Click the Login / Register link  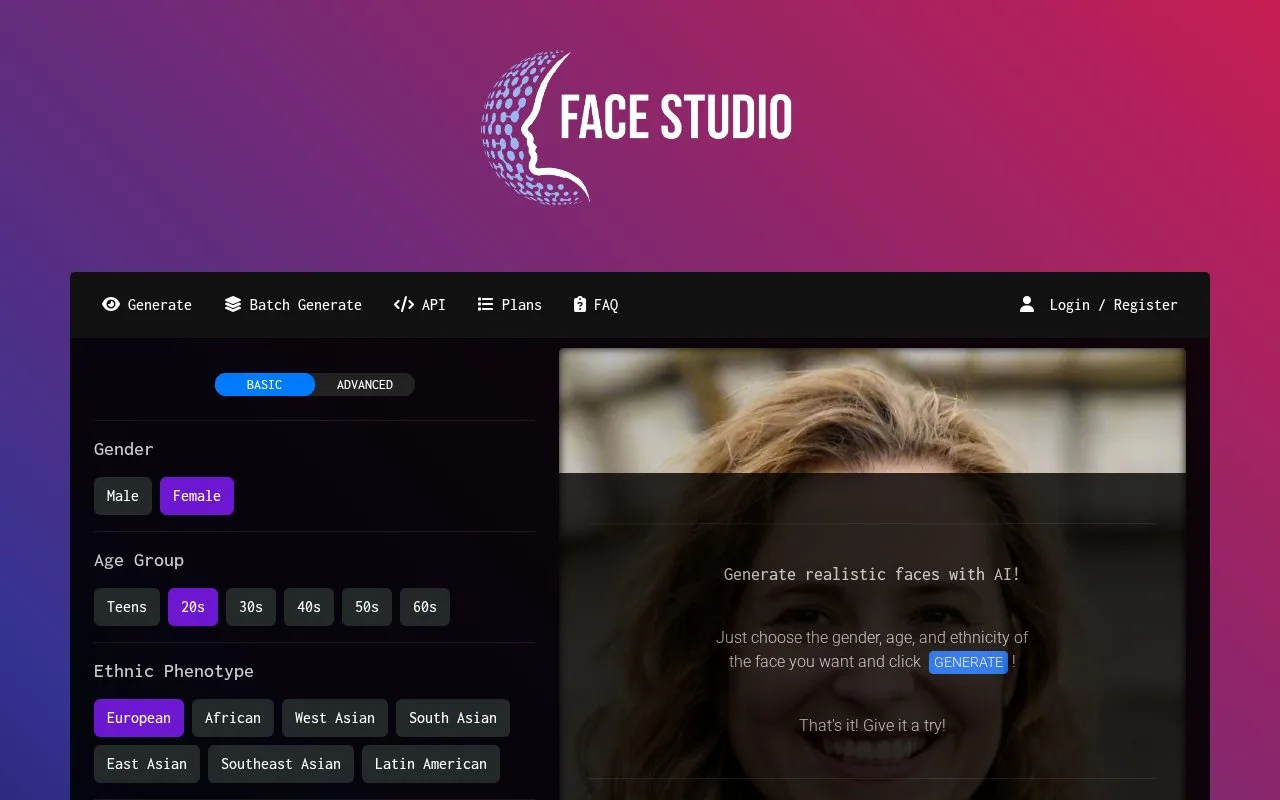[1098, 305]
